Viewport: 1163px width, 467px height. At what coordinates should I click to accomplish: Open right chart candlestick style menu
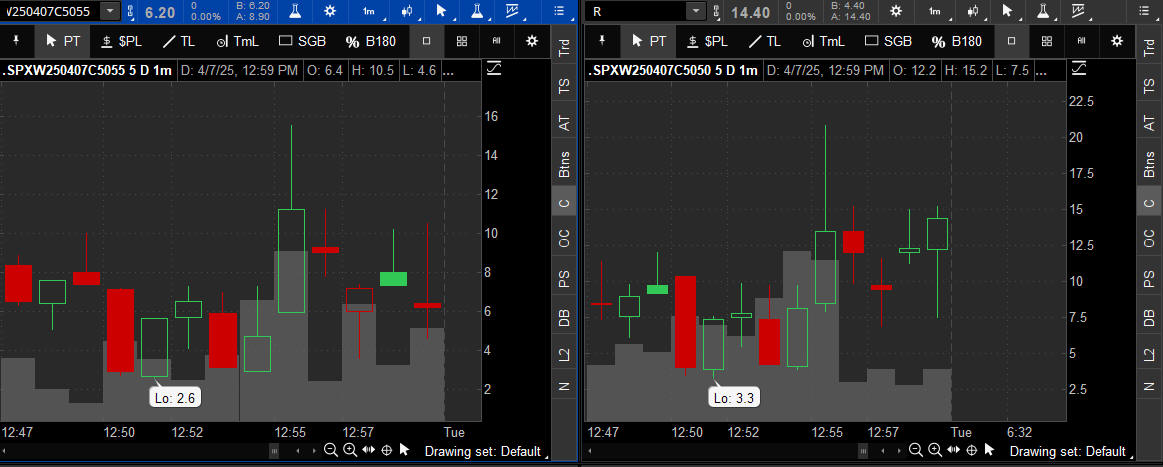(x=972, y=11)
